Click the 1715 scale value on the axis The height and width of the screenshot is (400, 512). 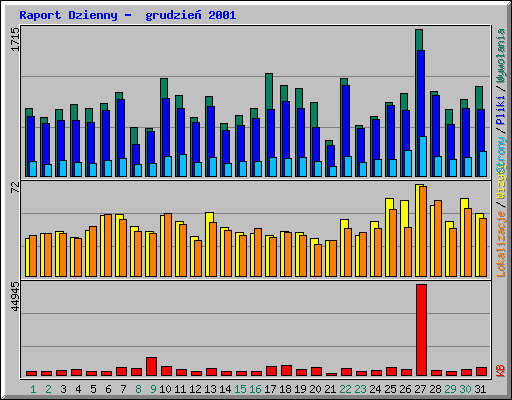coord(15,39)
